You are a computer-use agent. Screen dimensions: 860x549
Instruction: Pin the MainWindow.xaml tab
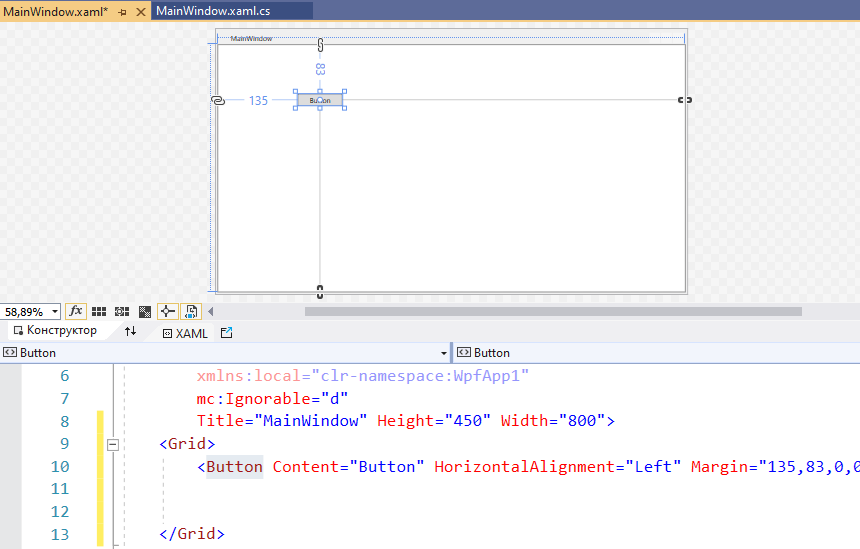click(x=123, y=11)
